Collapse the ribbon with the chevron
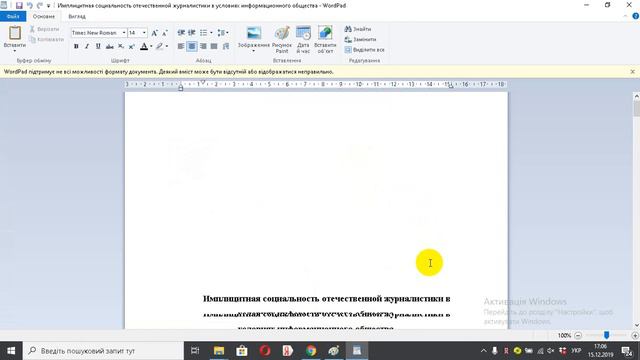The image size is (640, 360). [x=626, y=16]
